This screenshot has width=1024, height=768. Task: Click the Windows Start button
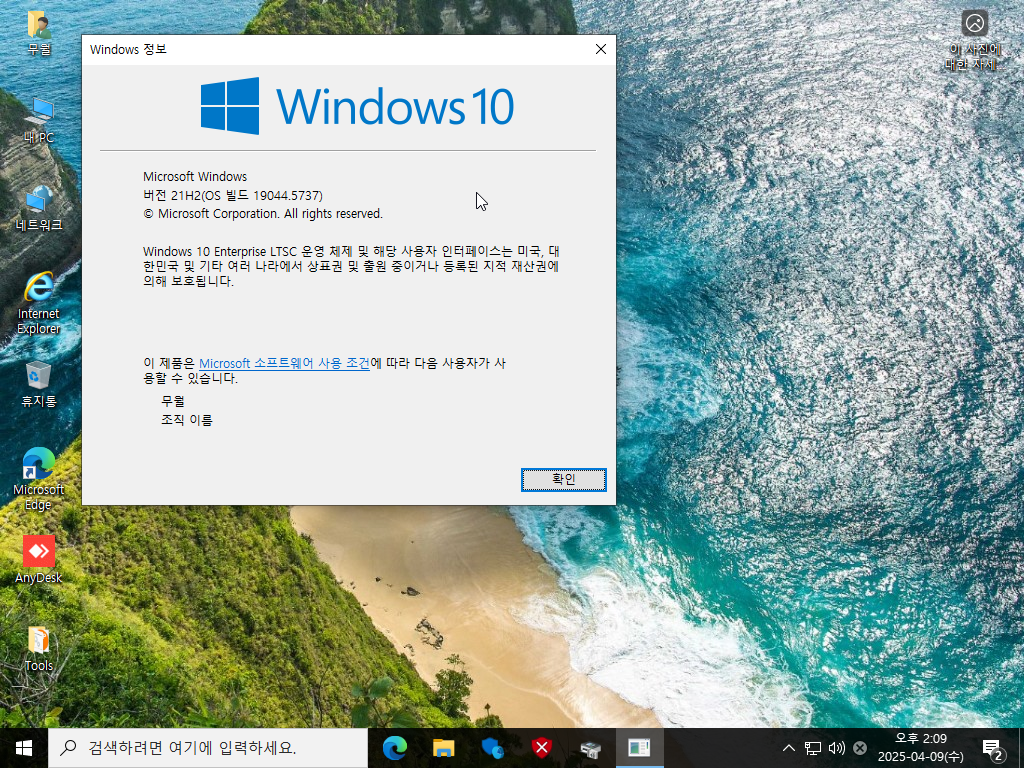(24, 748)
